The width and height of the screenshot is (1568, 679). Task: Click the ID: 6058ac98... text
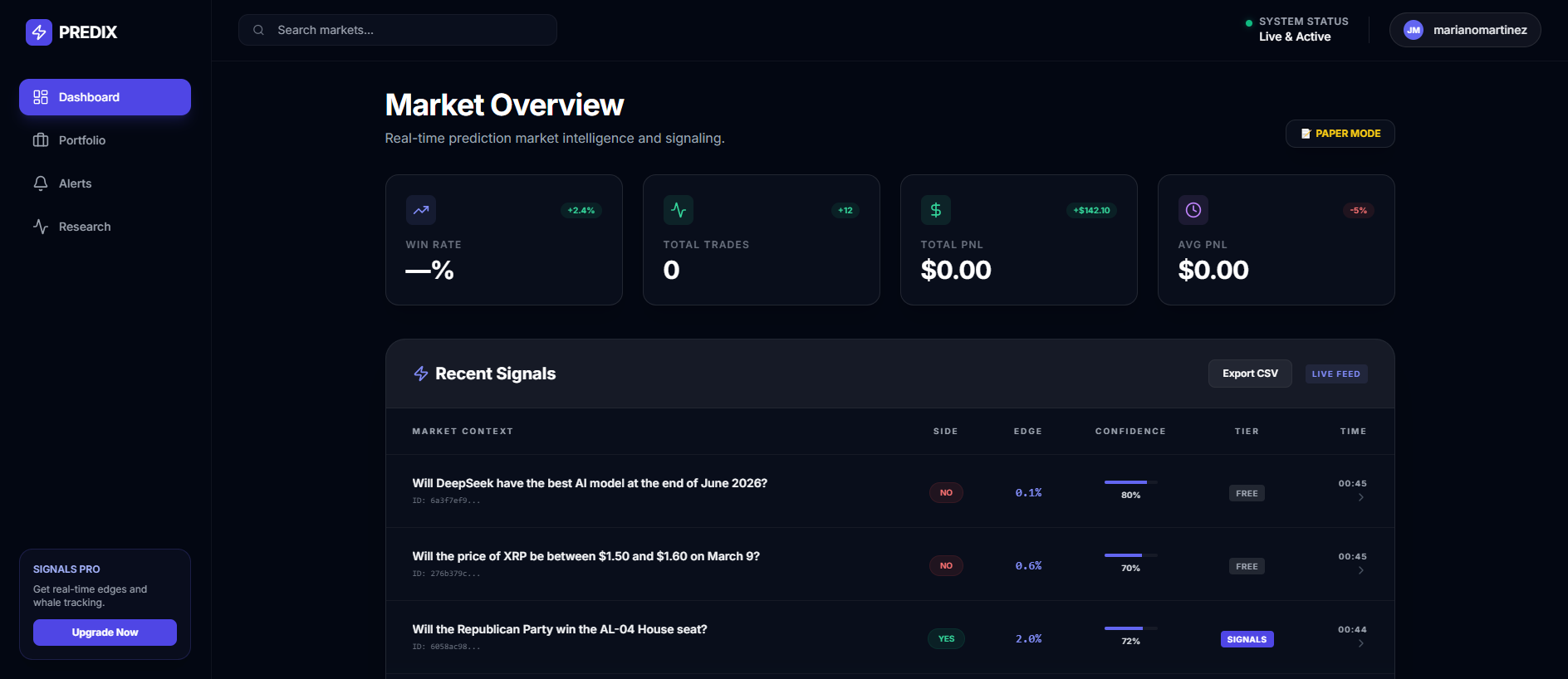446,647
